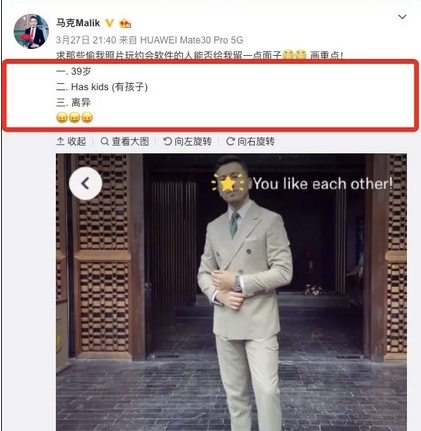
Task: Click the round back arrow on photo
Action: [85, 183]
